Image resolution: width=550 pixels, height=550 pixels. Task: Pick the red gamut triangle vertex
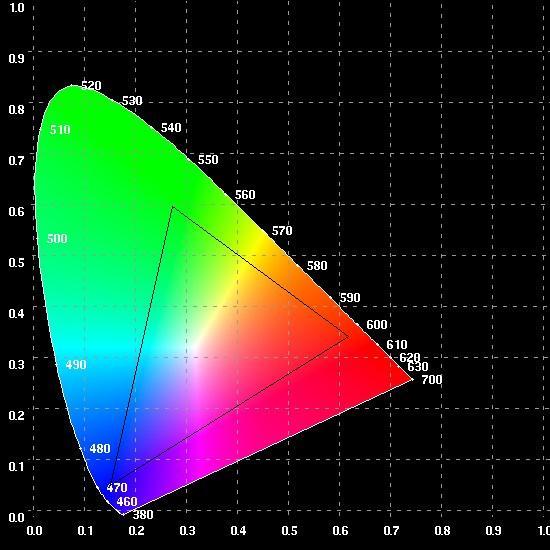point(348,337)
